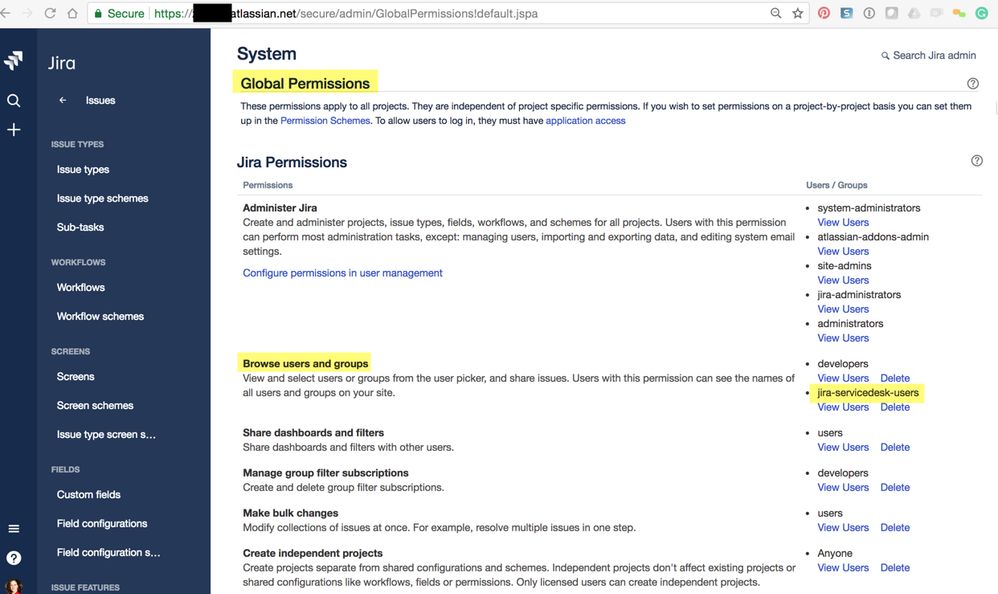View Users for jira-administrators group
The image size is (998, 594).
(843, 309)
